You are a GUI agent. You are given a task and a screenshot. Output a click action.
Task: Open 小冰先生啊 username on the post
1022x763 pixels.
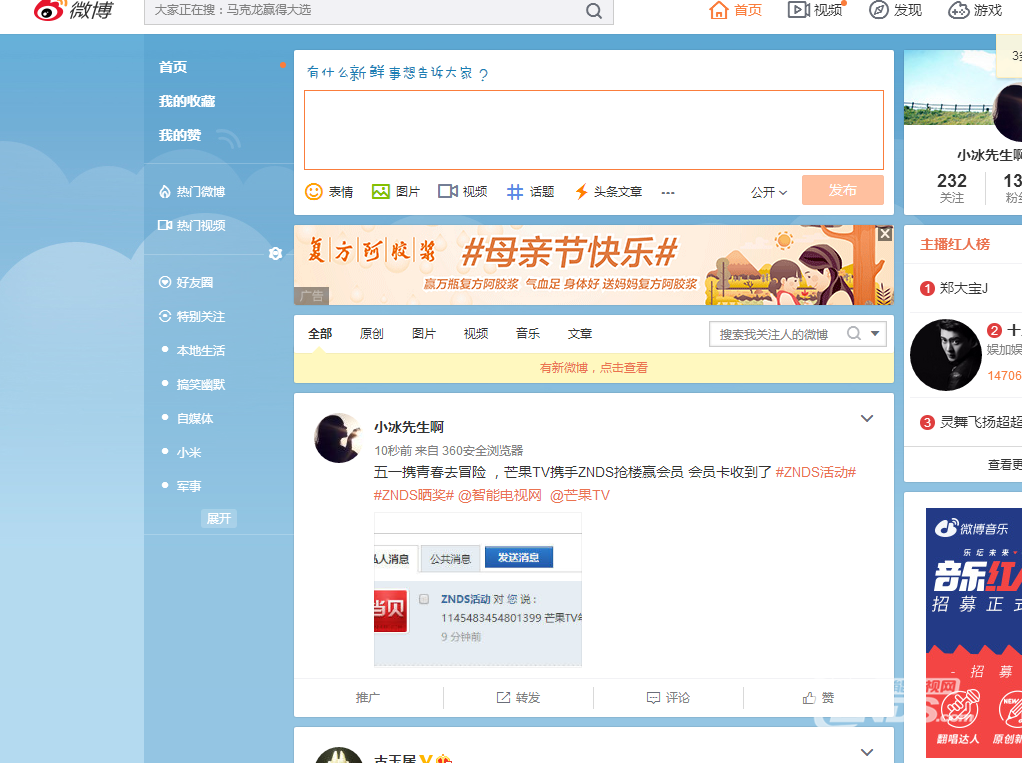coord(409,427)
